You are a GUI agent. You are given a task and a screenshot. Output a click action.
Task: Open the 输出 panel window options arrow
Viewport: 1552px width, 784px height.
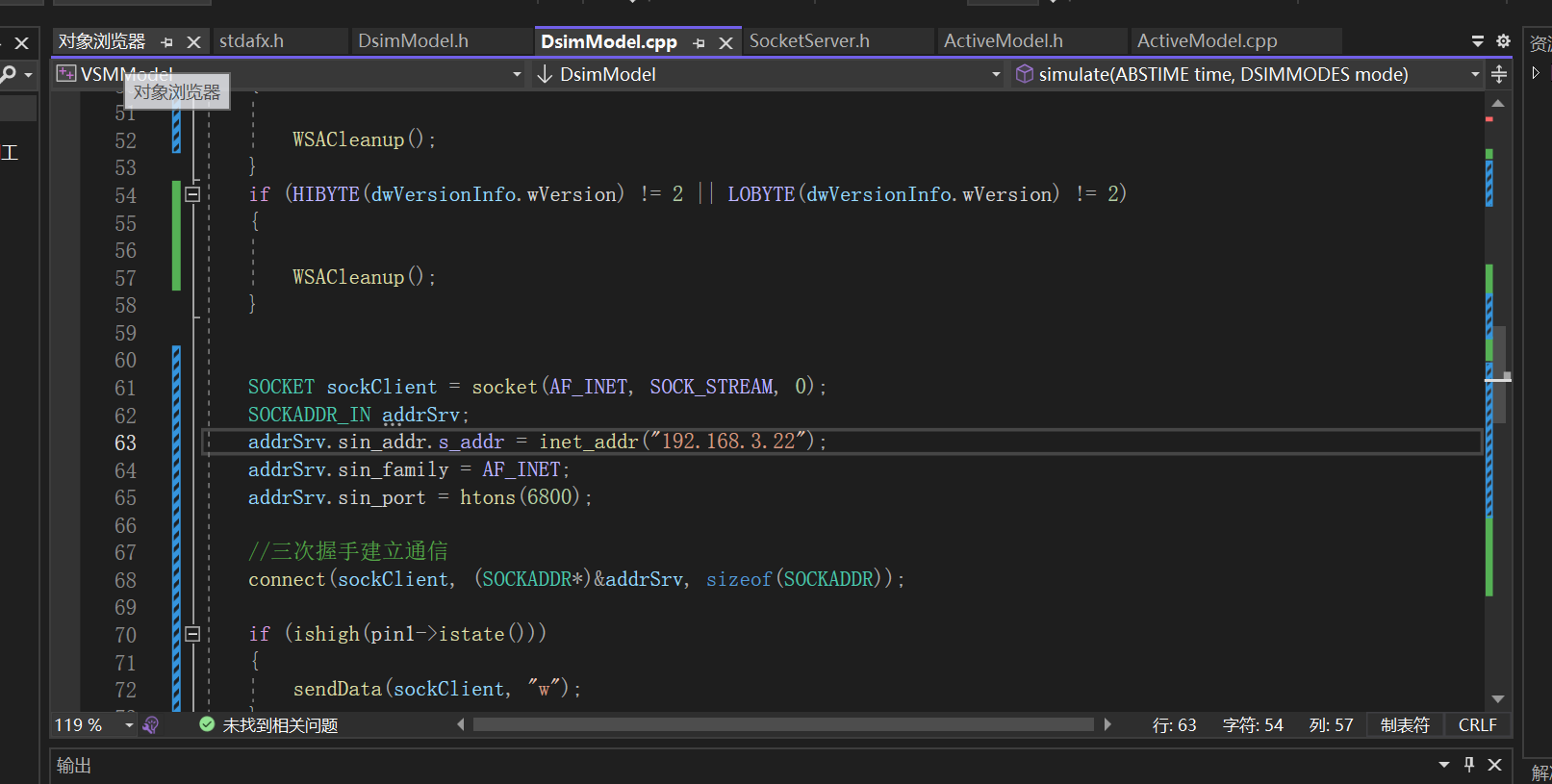click(x=1443, y=764)
